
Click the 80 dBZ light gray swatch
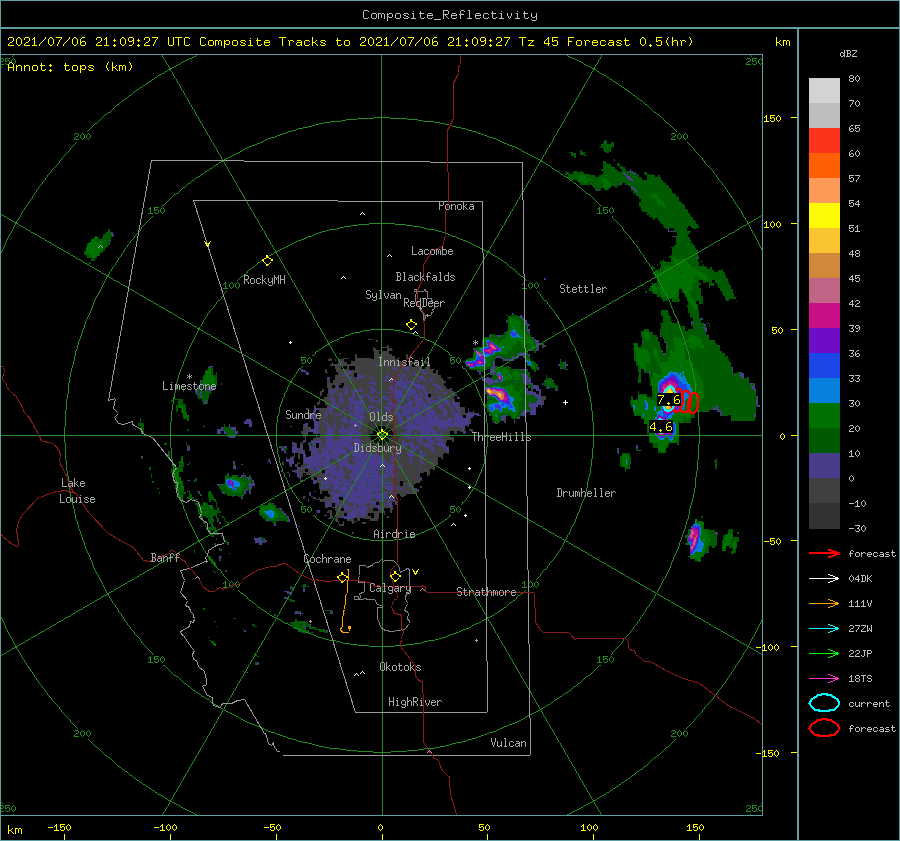point(824,91)
